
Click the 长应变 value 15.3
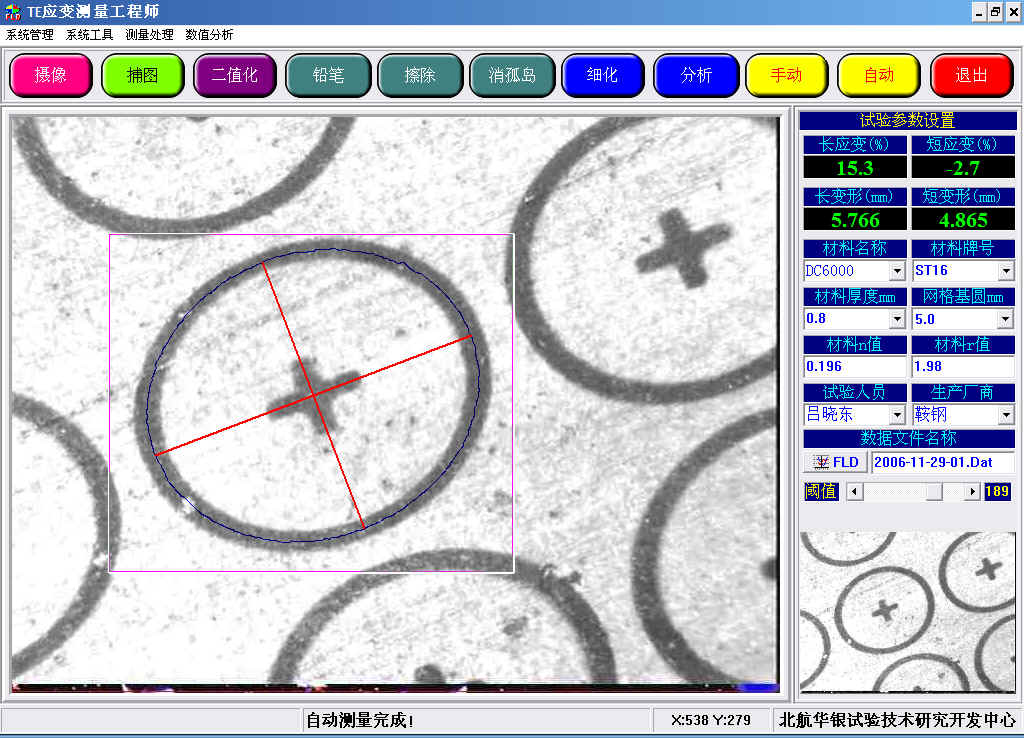(855, 168)
